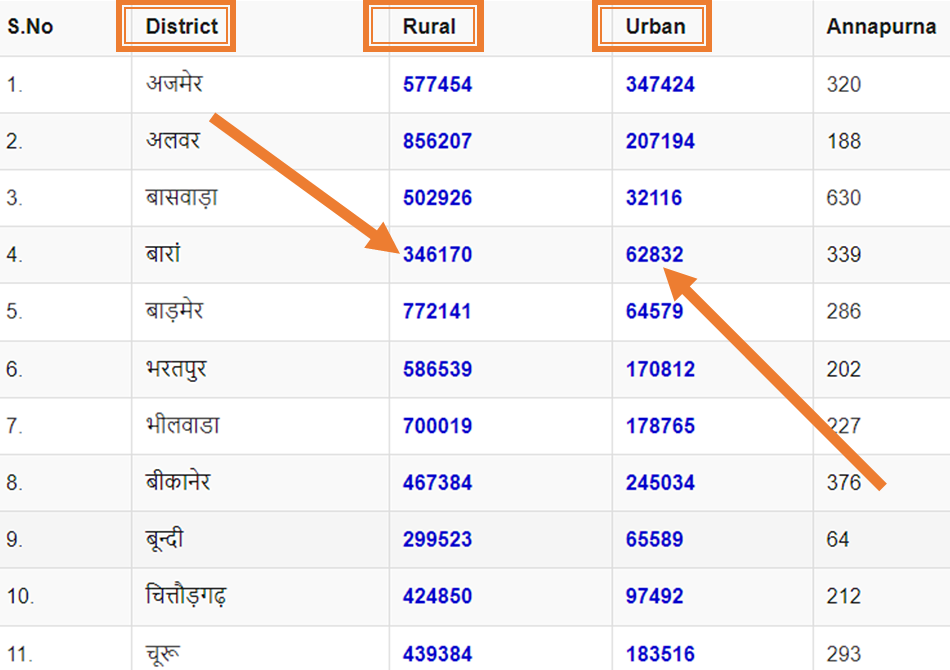Click the Urban column header
950x670 pixels.
coord(656,26)
